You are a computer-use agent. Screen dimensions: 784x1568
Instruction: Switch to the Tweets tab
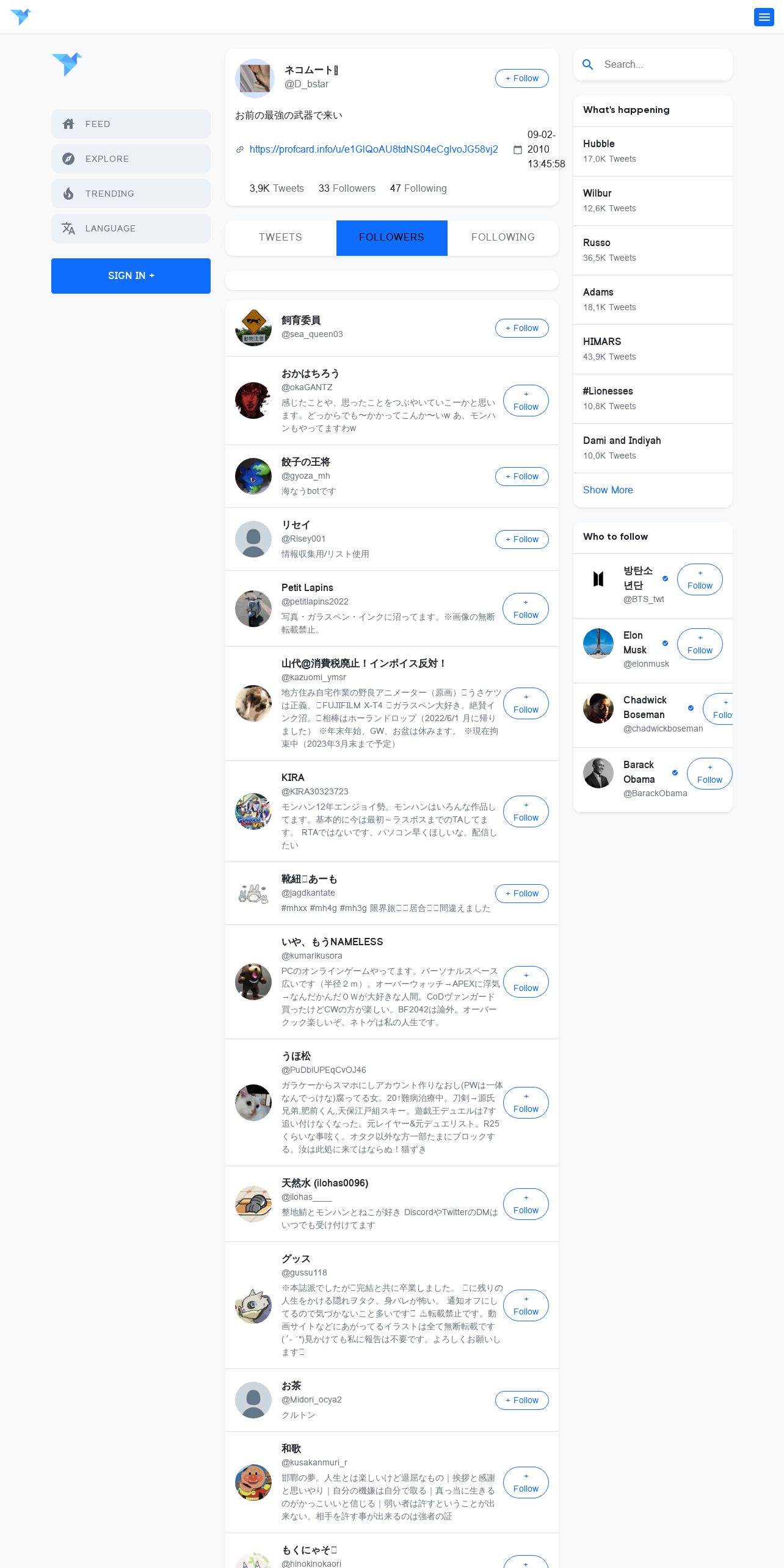(281, 238)
